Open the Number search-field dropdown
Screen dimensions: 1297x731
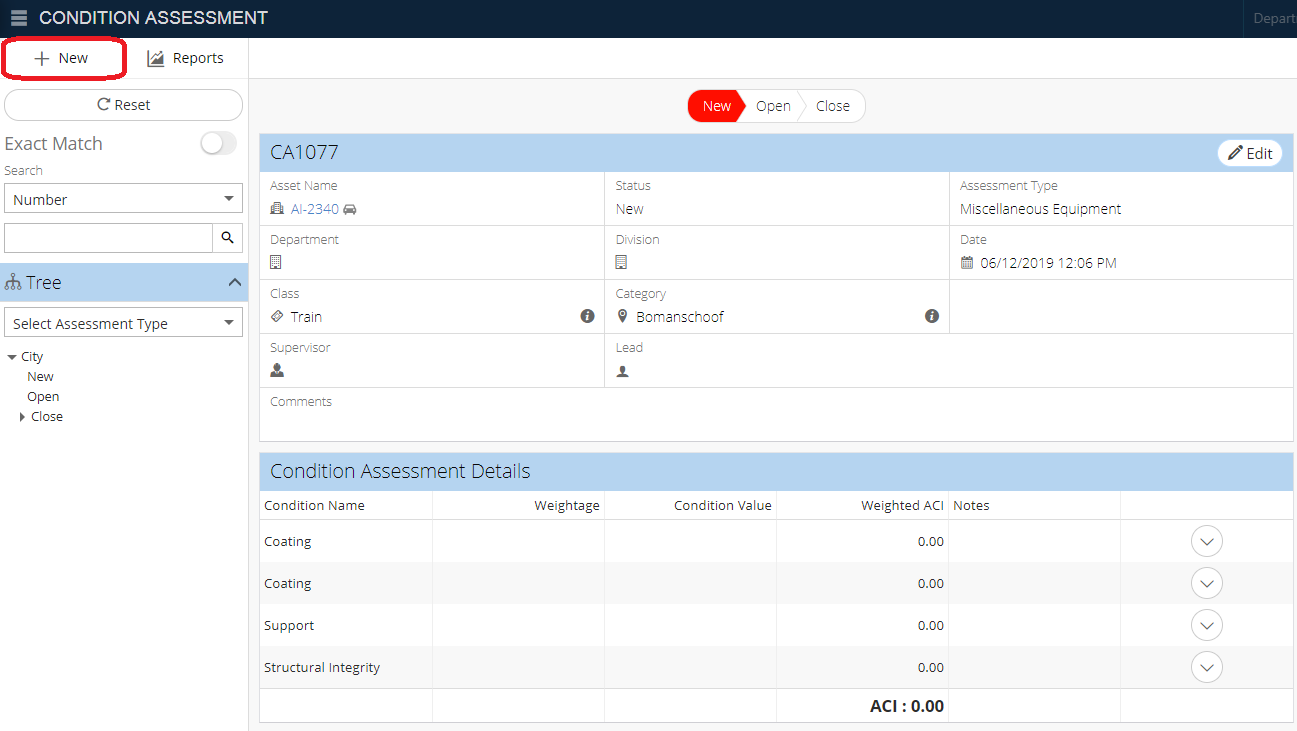pos(124,199)
